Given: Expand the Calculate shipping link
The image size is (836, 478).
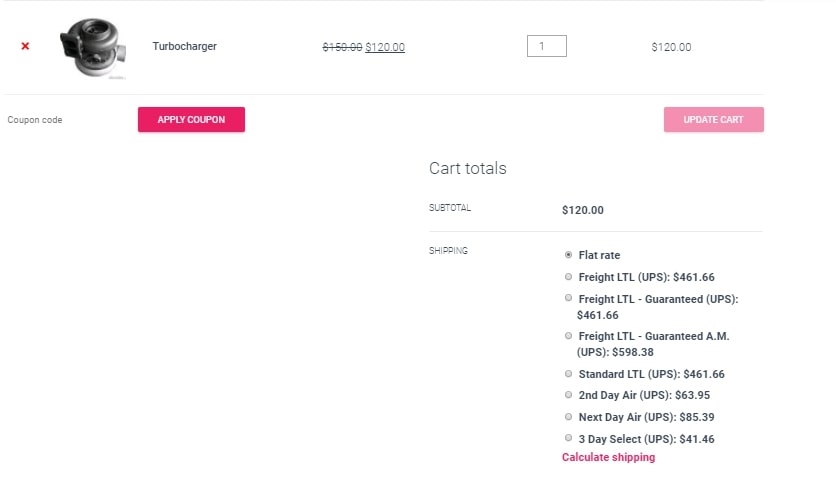Looking at the screenshot, I should pos(608,457).
